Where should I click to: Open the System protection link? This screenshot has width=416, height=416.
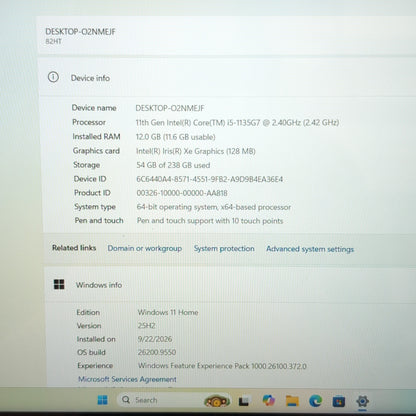click(x=224, y=249)
